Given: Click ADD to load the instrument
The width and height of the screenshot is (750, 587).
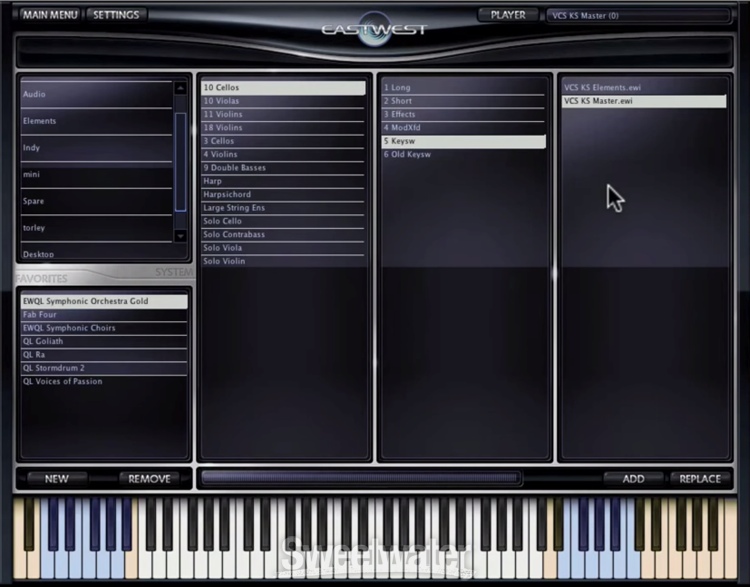Looking at the screenshot, I should (x=633, y=479).
